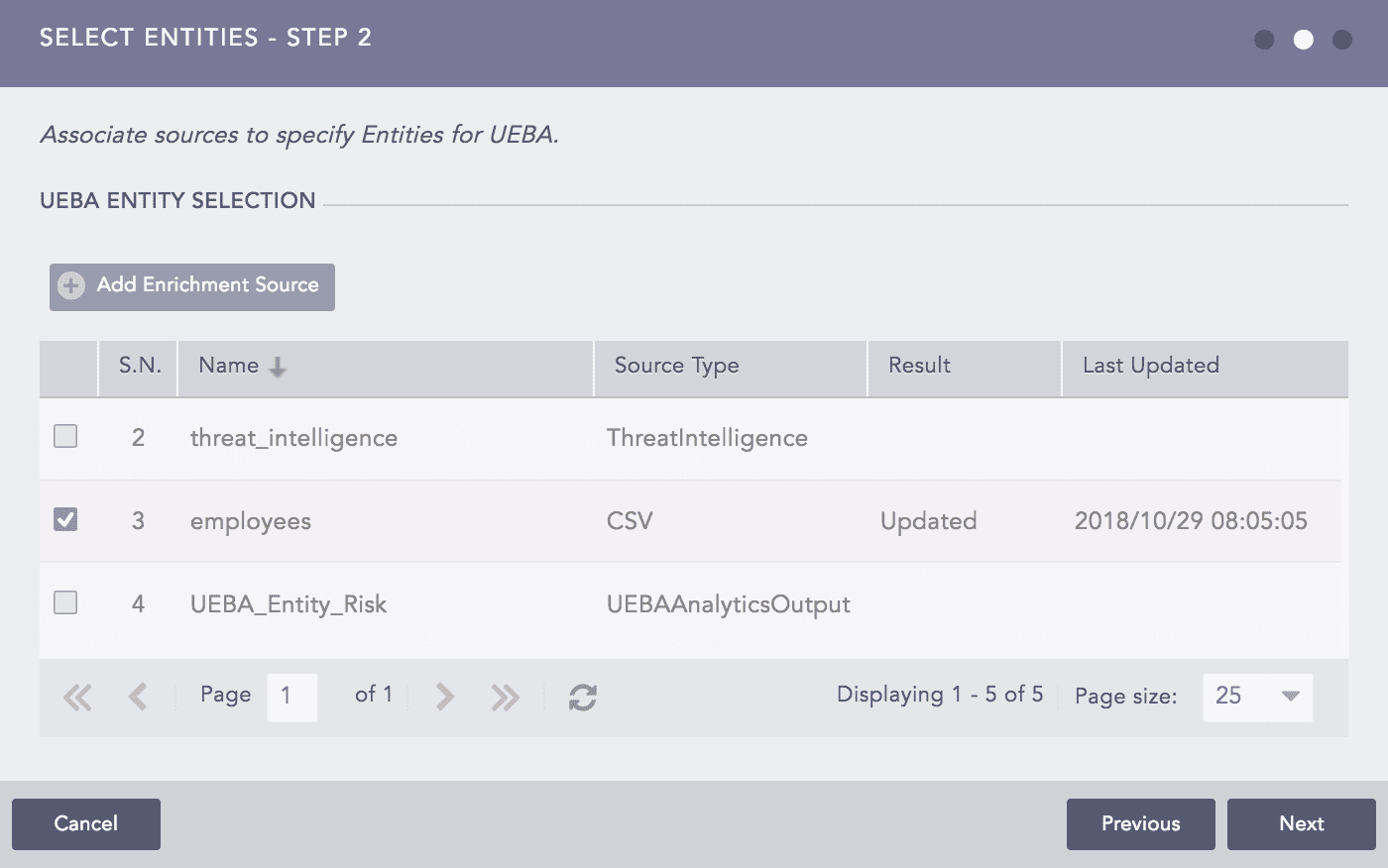This screenshot has width=1388, height=868.
Task: Jump to the first page using double-left arrows
Action: (77, 697)
